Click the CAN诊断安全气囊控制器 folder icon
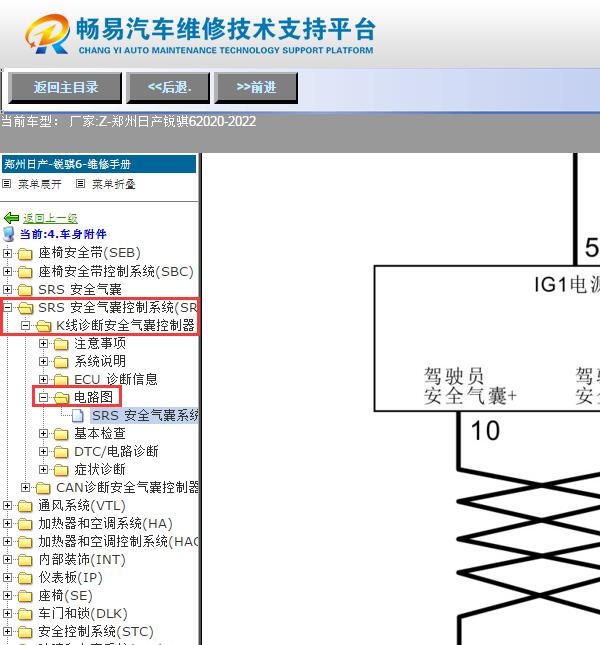 (43, 488)
